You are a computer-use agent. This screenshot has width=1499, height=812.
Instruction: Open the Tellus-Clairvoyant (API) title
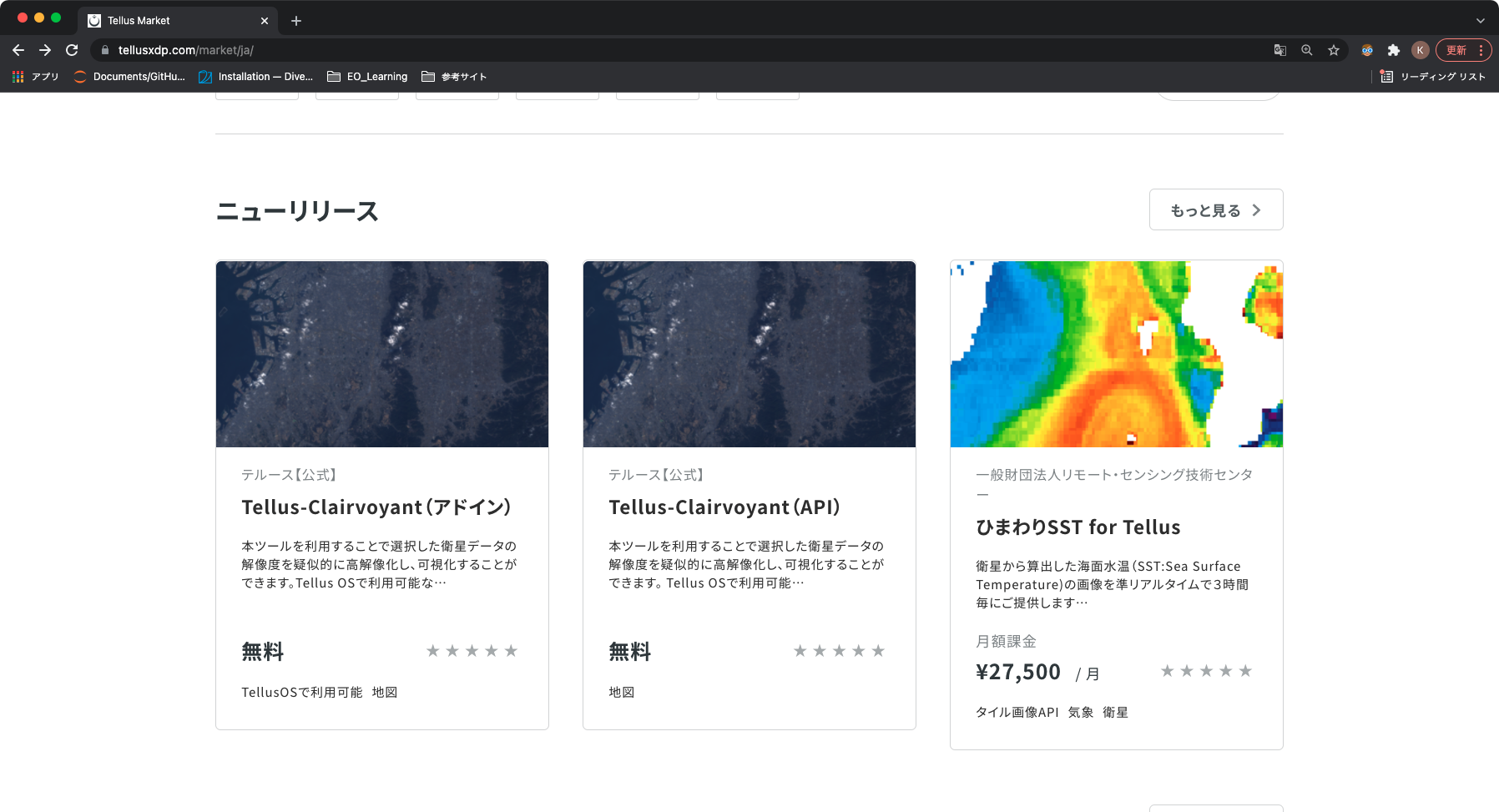724,507
